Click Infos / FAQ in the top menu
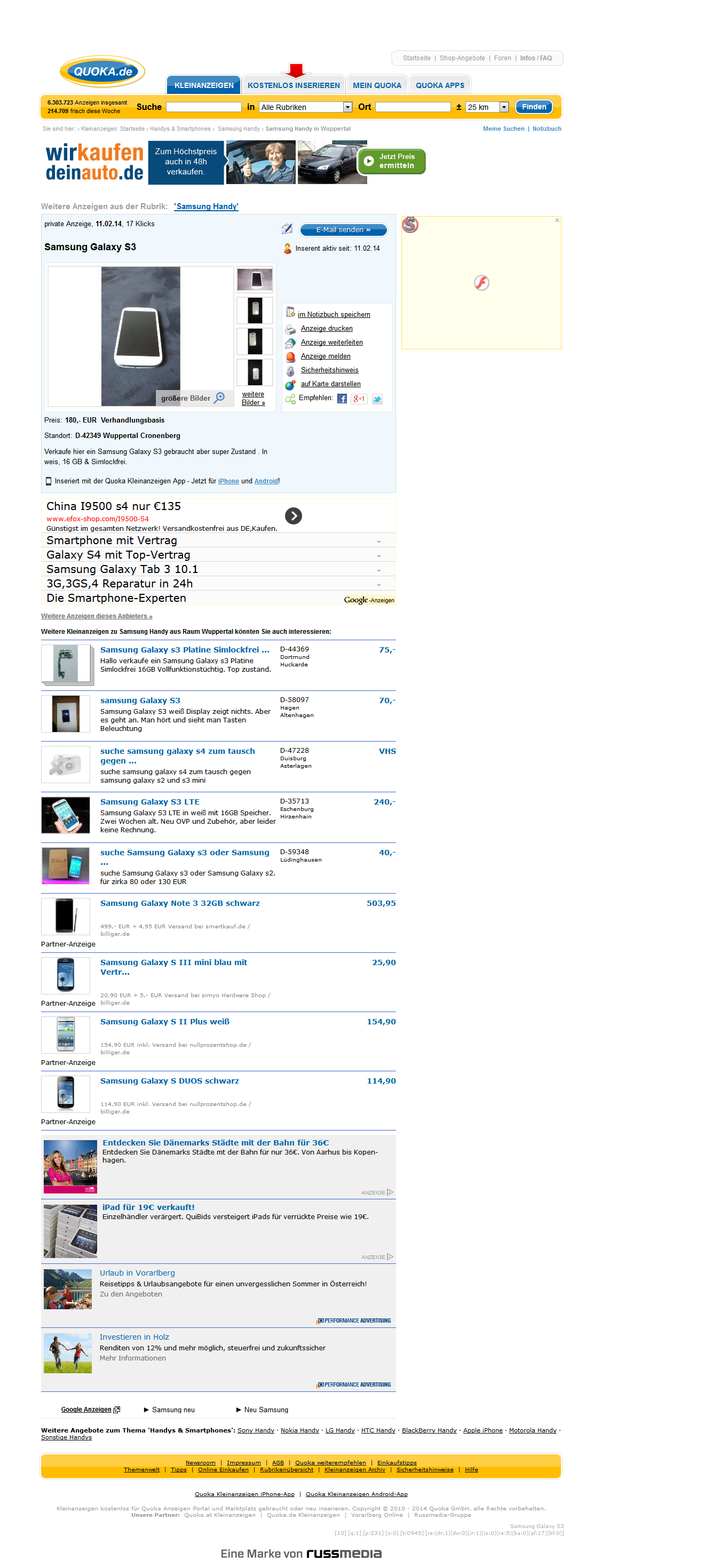720x1568 pixels. (x=536, y=59)
